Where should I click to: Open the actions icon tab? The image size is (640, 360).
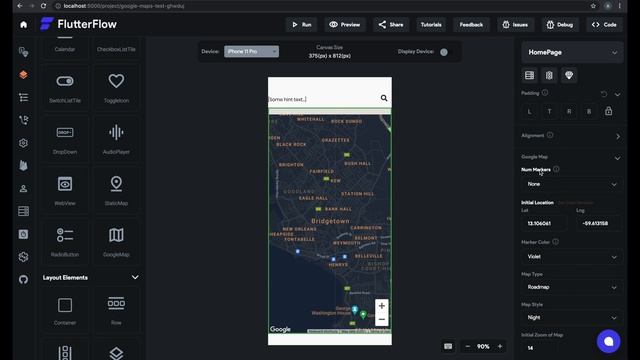[549, 75]
